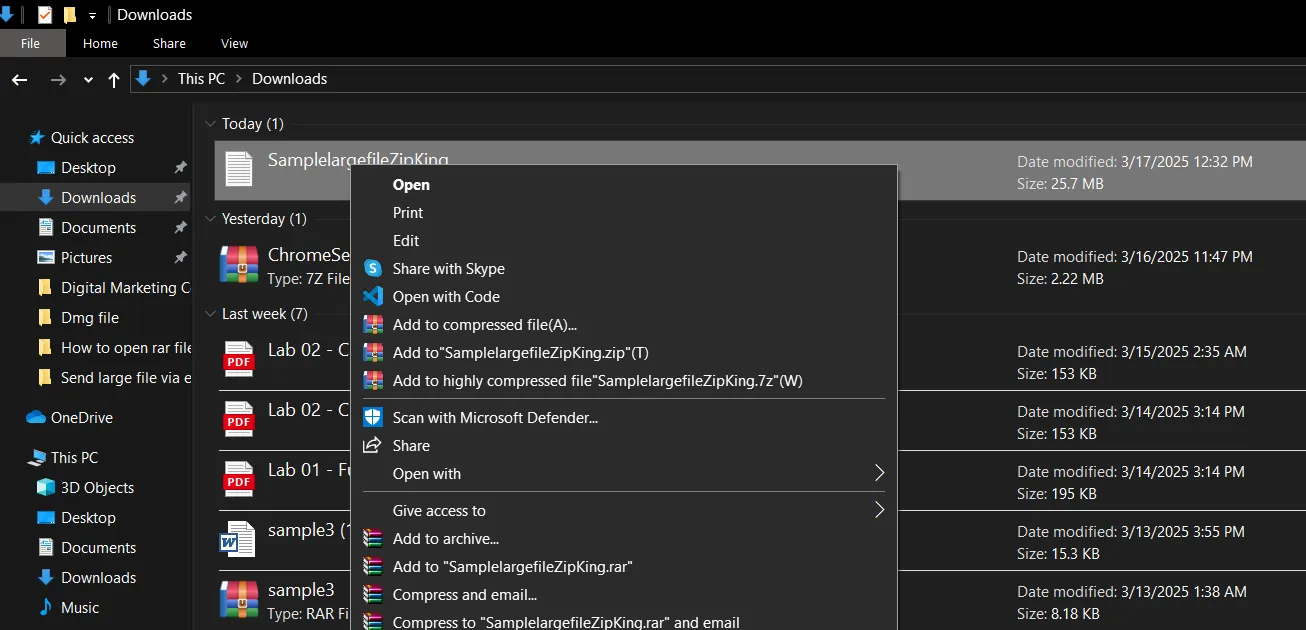Click the WinRAR icon beside Compress and email...
The height and width of the screenshot is (630, 1306).
pos(373,594)
